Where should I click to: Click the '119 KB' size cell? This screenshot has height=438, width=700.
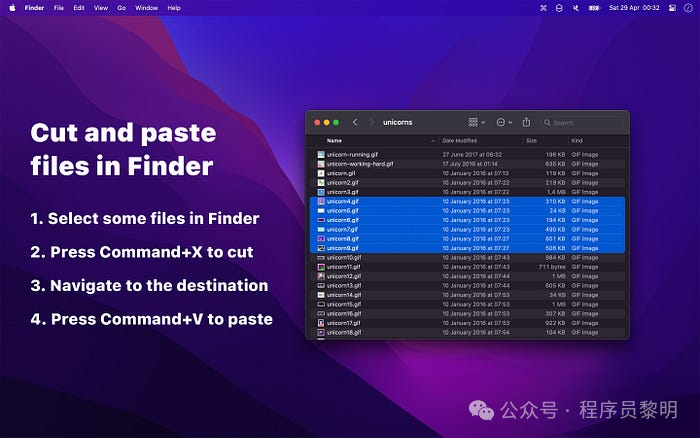coord(555,173)
